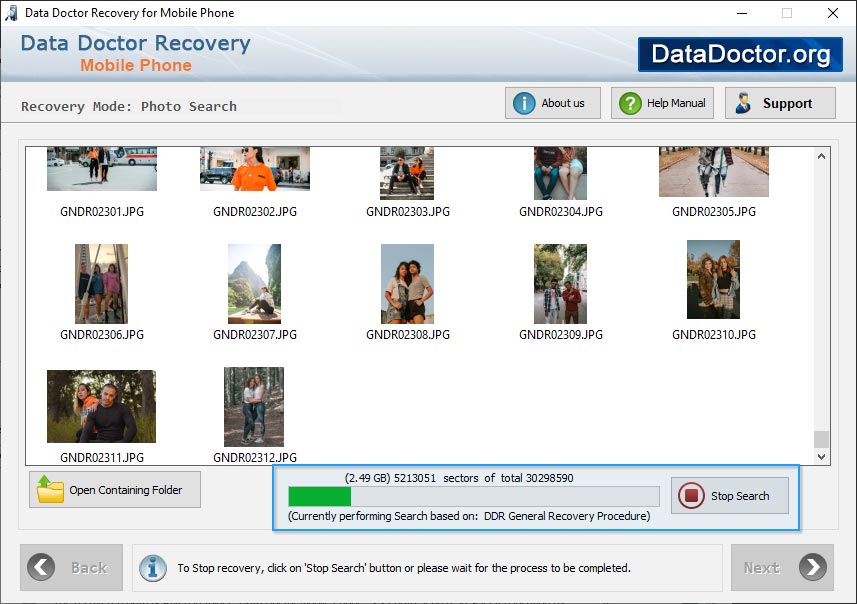Screen dimensions: 857x604
Task: Click the 'Recovery Mode: Photo Search' label
Action: tap(129, 106)
